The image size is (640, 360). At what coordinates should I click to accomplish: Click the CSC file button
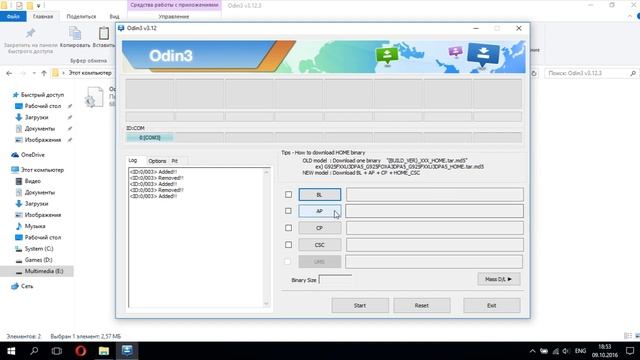point(320,245)
